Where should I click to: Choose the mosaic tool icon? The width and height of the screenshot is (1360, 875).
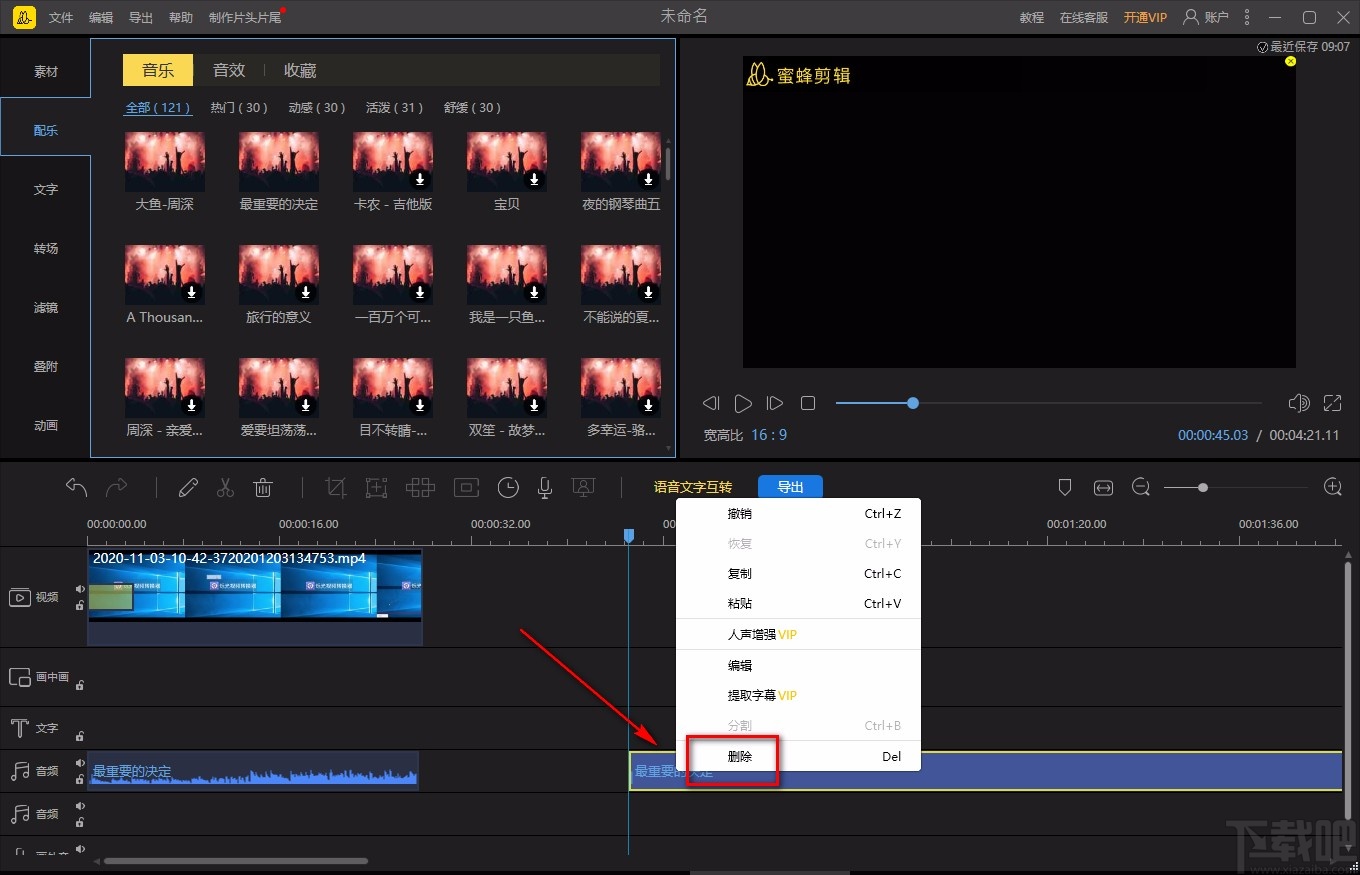pyautogui.click(x=420, y=487)
